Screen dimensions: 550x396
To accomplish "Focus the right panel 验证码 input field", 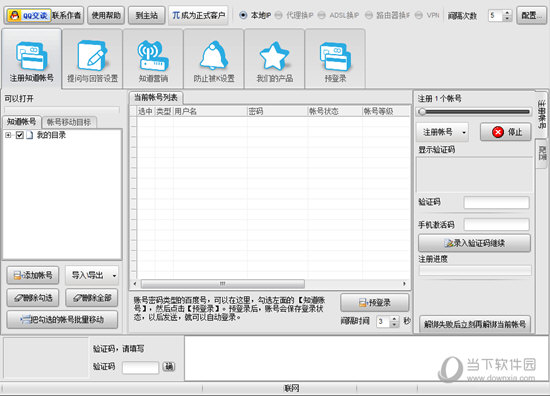I will [496, 203].
